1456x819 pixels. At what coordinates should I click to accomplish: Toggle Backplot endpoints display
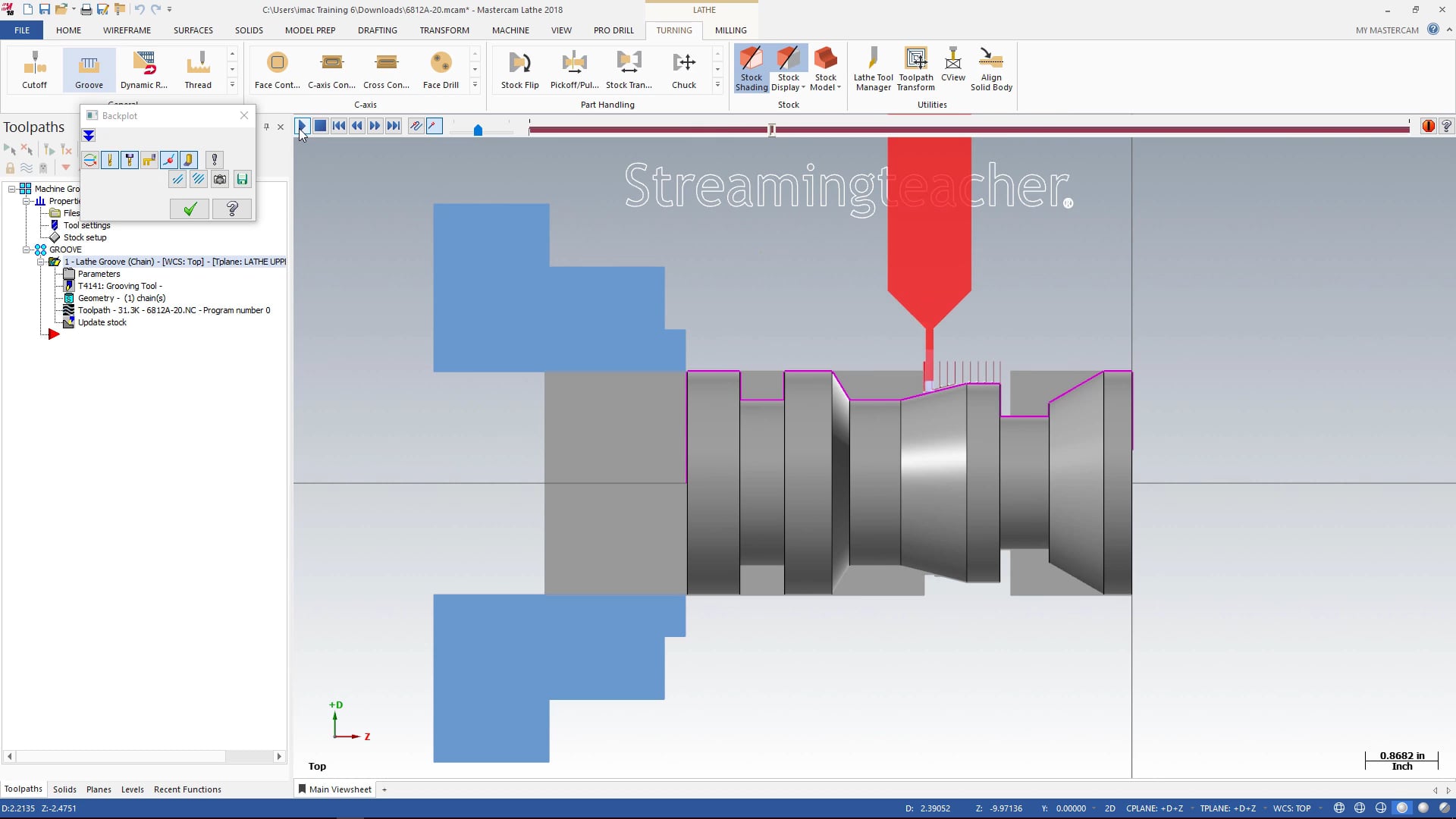pyautogui.click(x=169, y=159)
